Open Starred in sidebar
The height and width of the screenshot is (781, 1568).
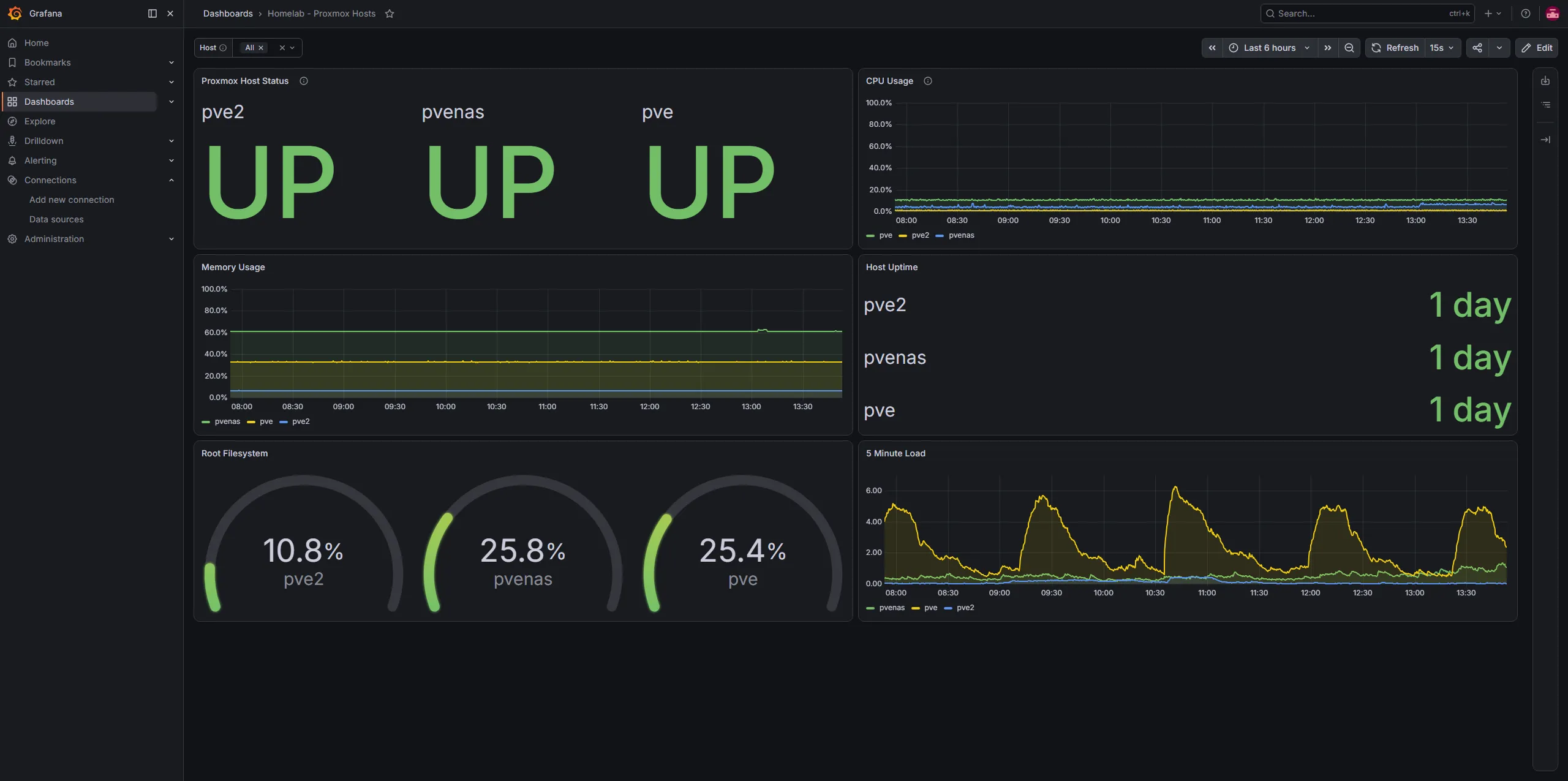[40, 82]
